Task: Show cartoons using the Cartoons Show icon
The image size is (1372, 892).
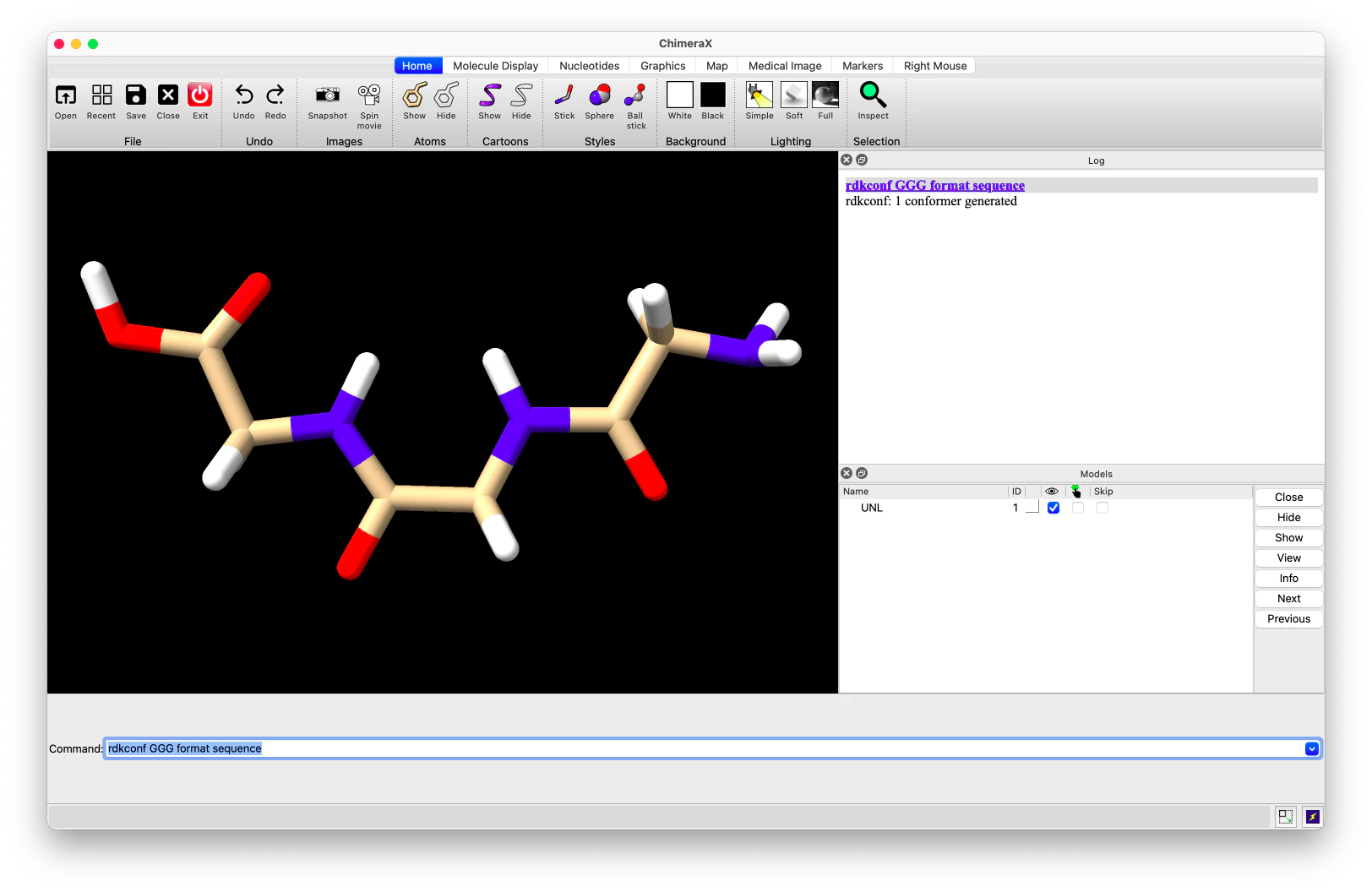Action: 490,95
